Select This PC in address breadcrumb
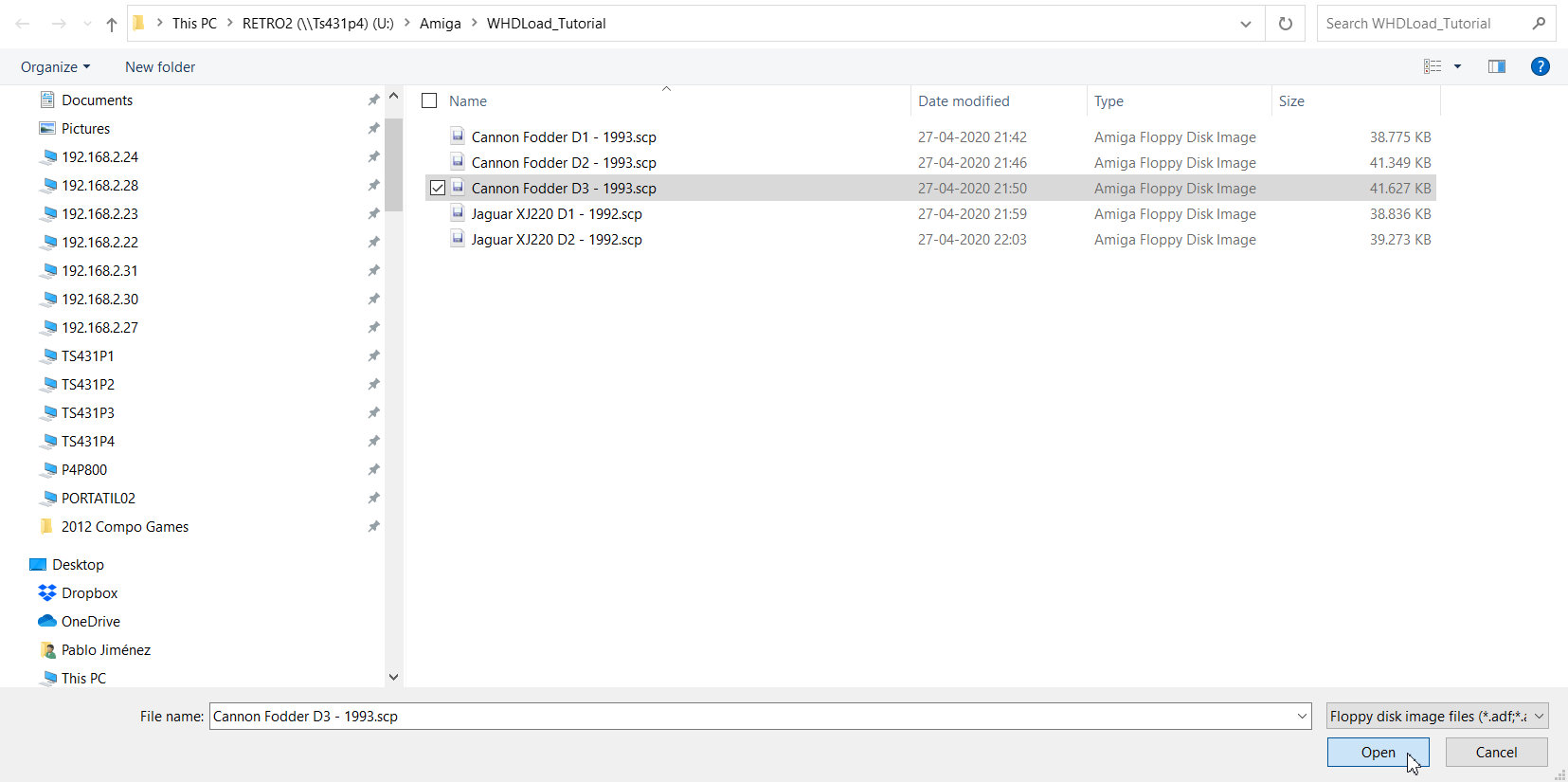 point(194,24)
